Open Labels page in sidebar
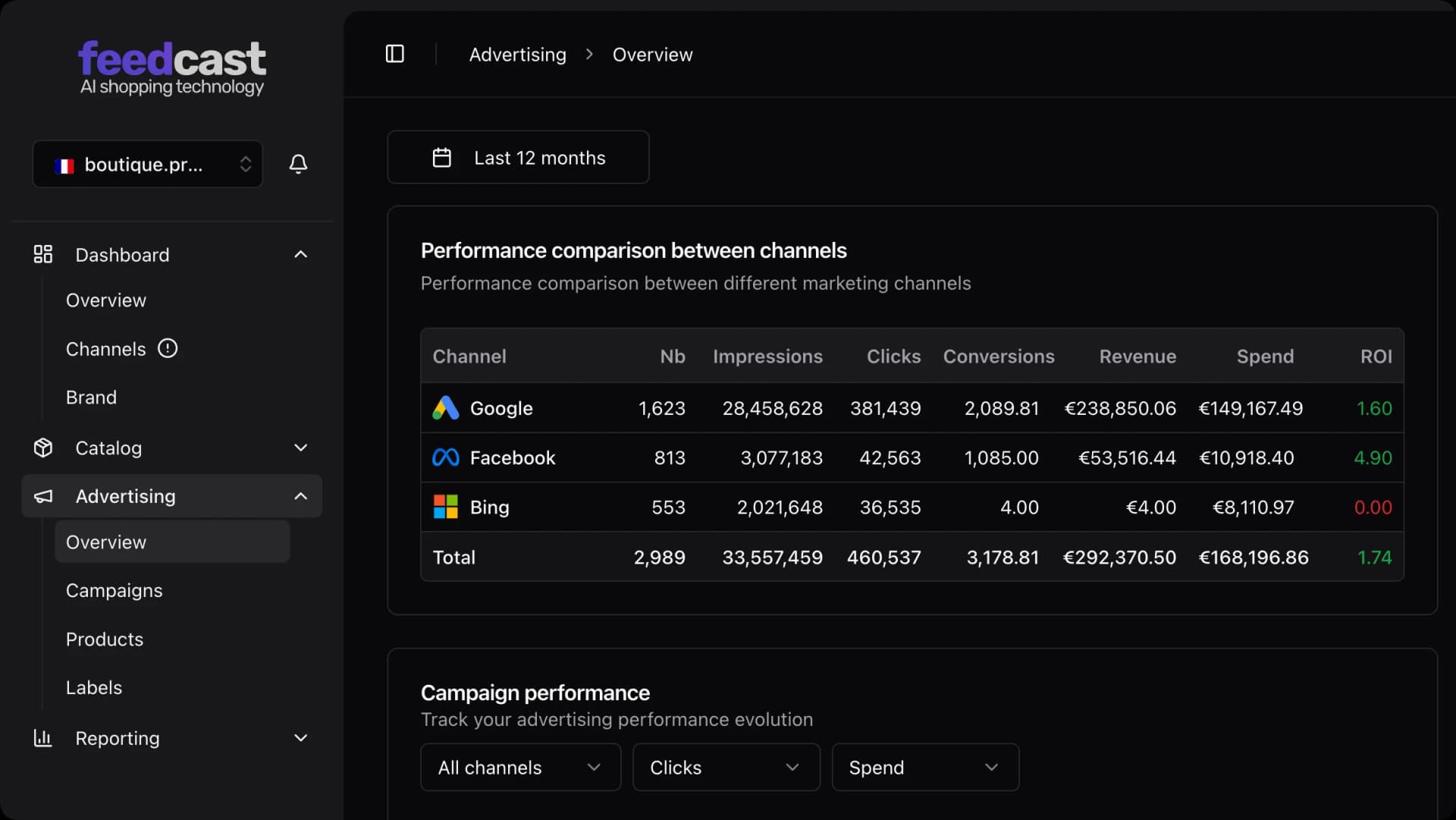The height and width of the screenshot is (820, 1456). tap(94, 687)
